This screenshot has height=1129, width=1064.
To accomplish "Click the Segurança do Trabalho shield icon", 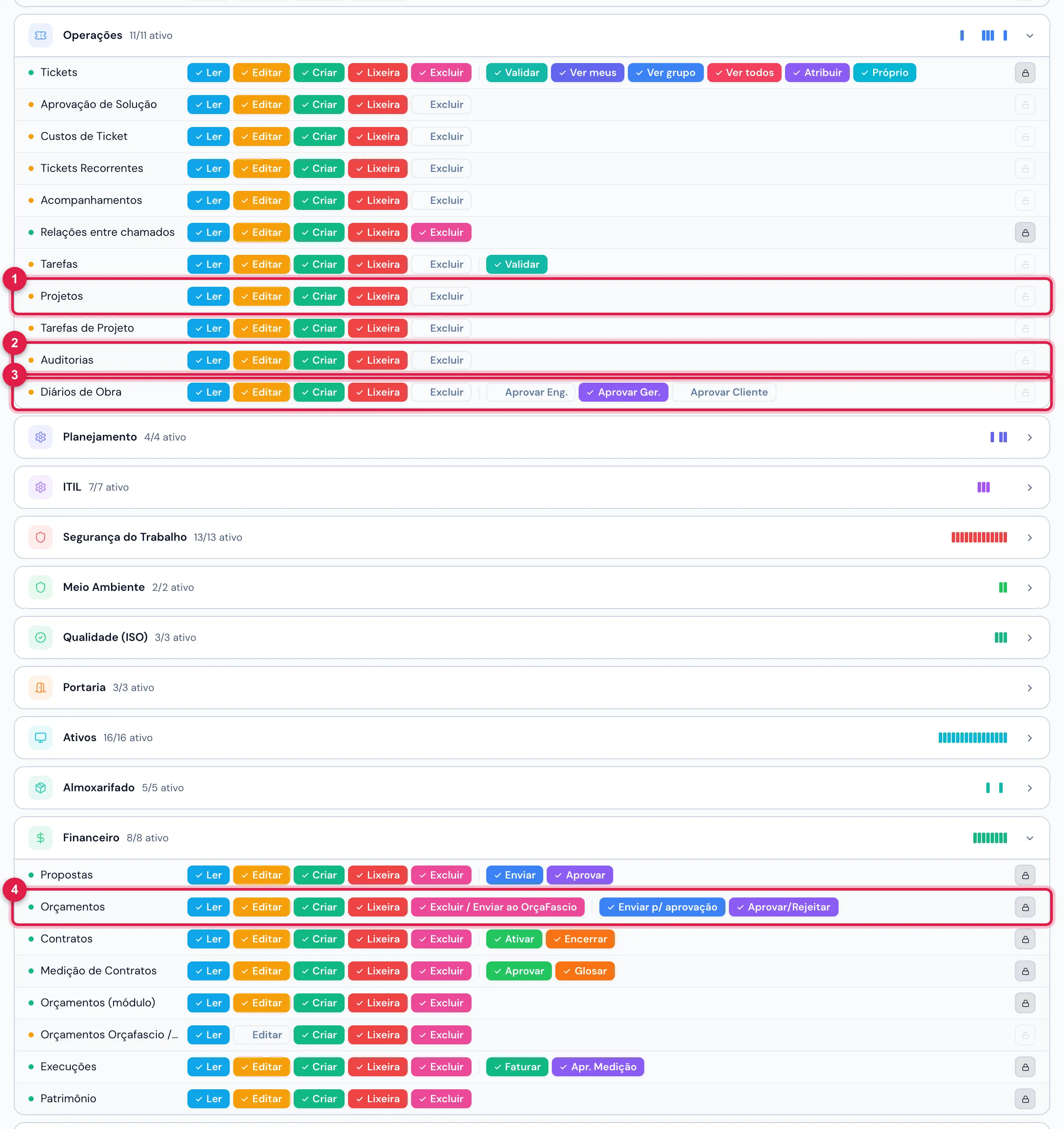I will point(40,537).
